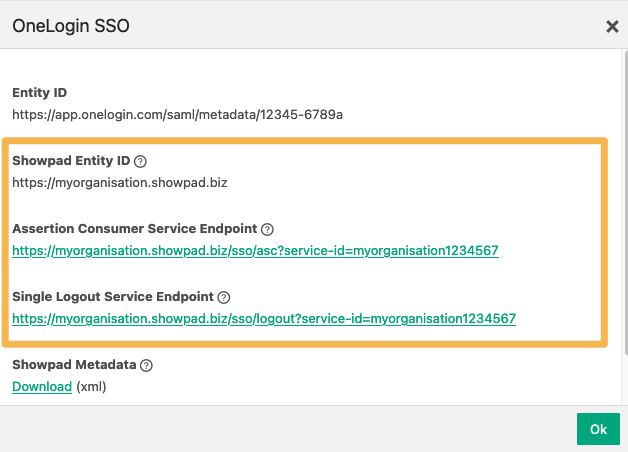Open the Showpad Metadata help icon
Screen dimensions: 628x452
(x=146, y=366)
